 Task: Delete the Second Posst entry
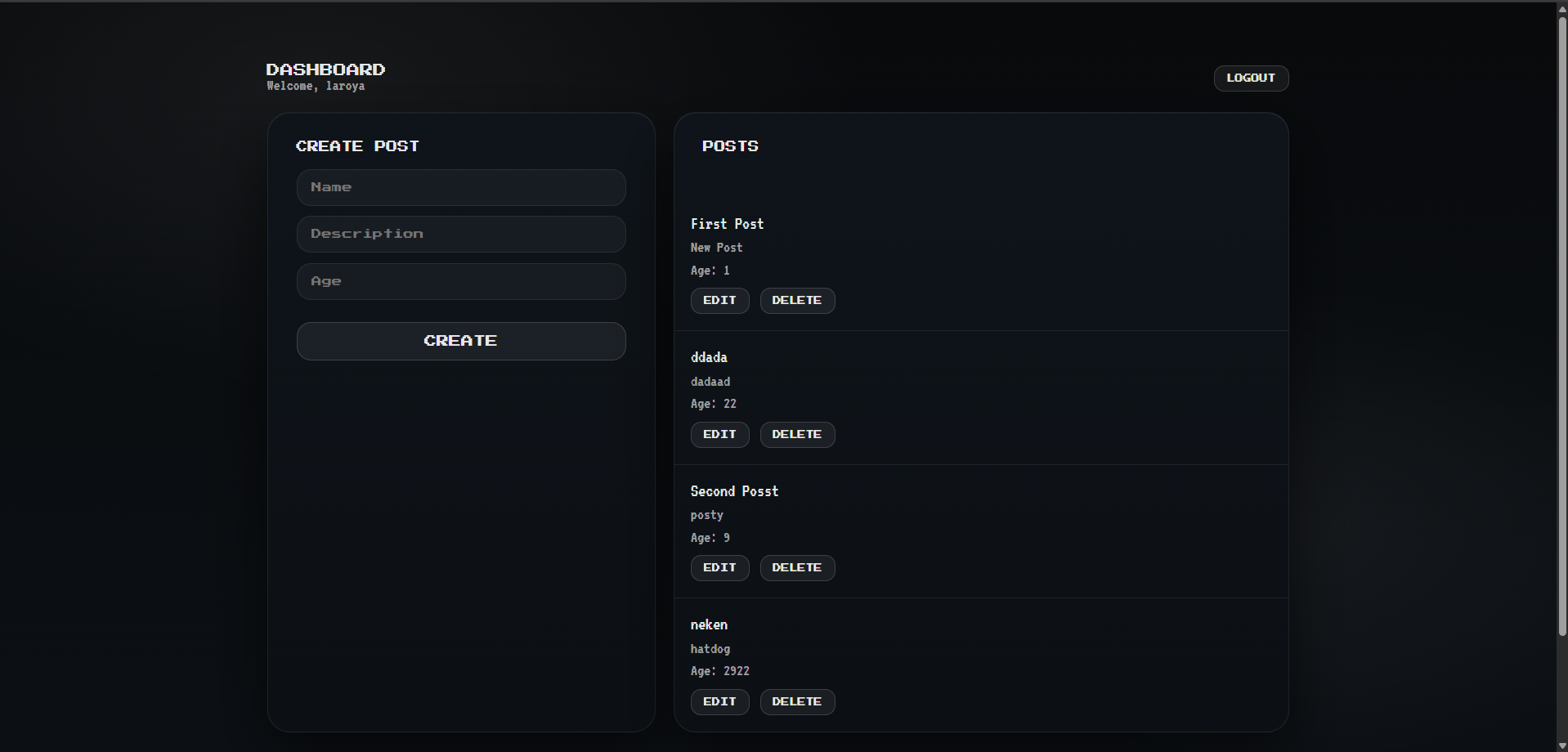797,568
